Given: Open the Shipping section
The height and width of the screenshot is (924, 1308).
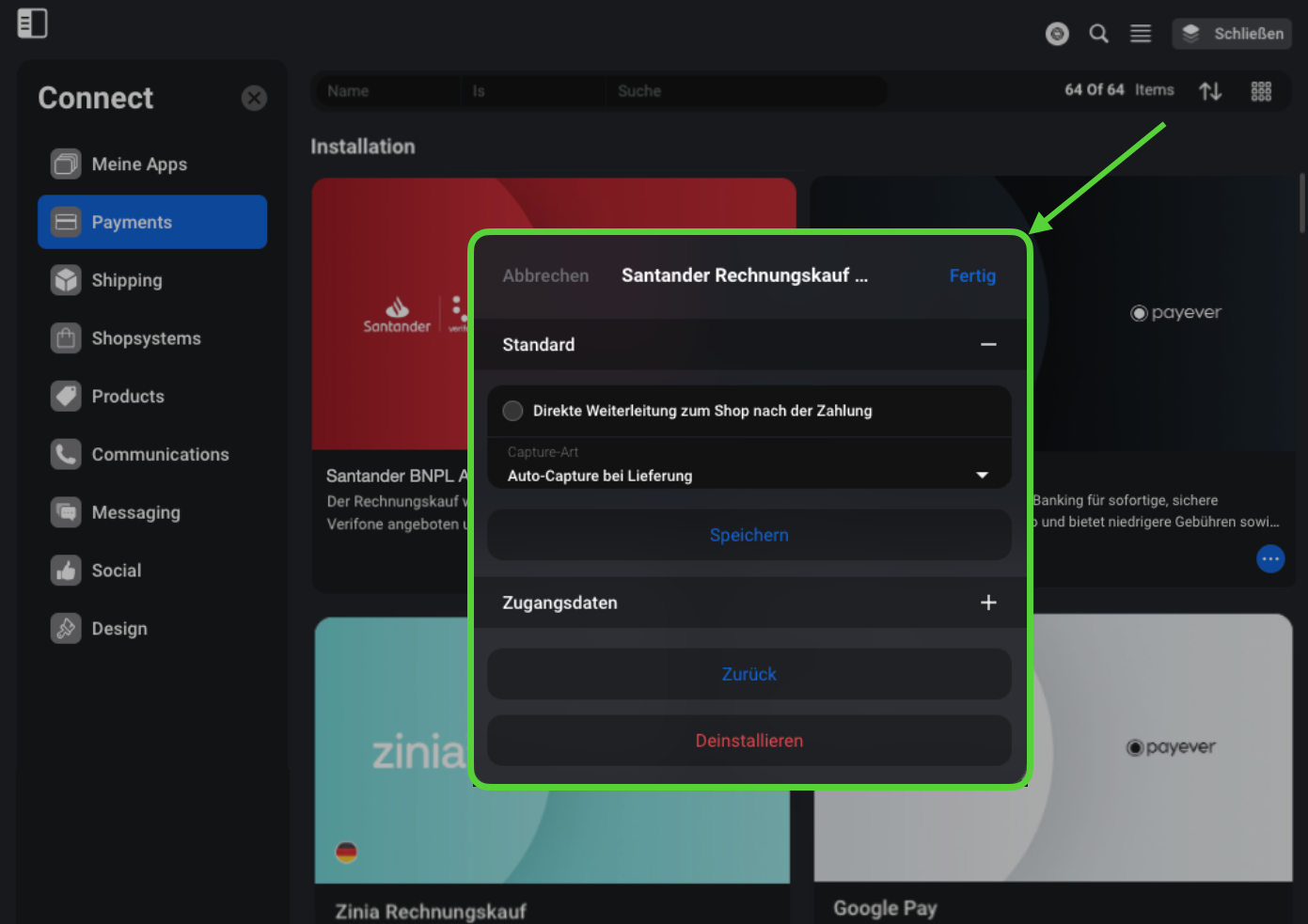Looking at the screenshot, I should click(x=152, y=280).
